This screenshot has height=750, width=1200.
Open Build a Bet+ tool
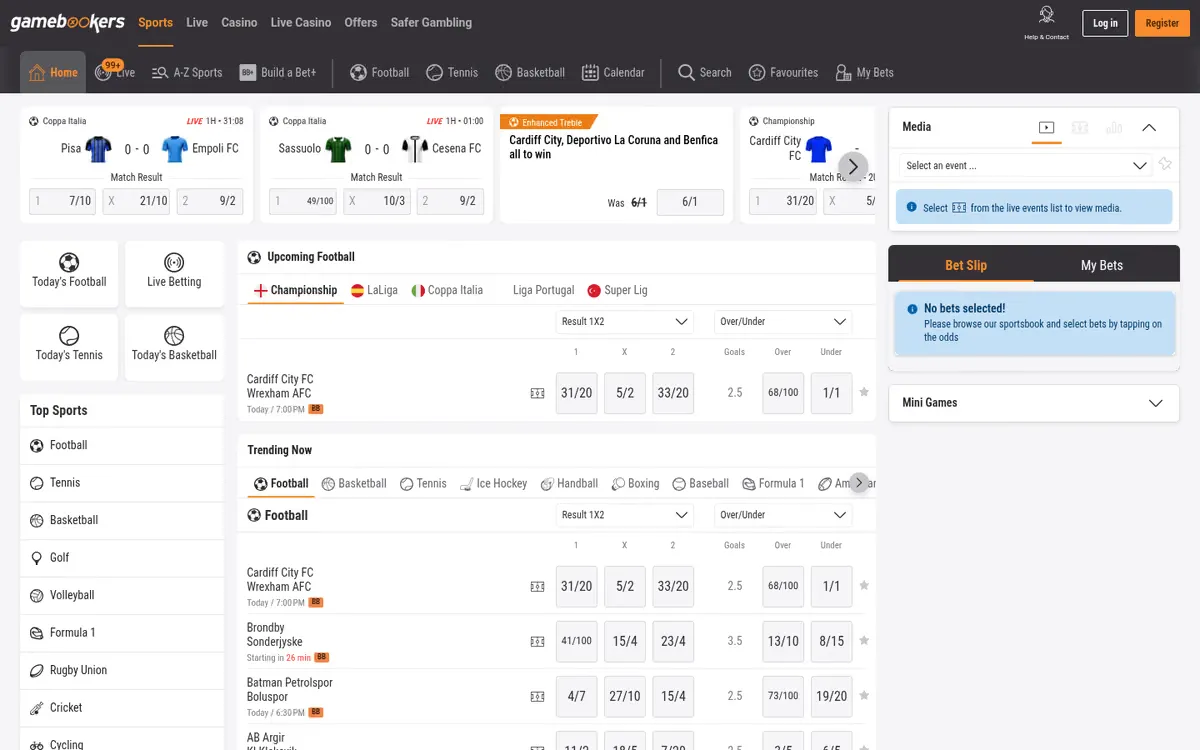[278, 72]
